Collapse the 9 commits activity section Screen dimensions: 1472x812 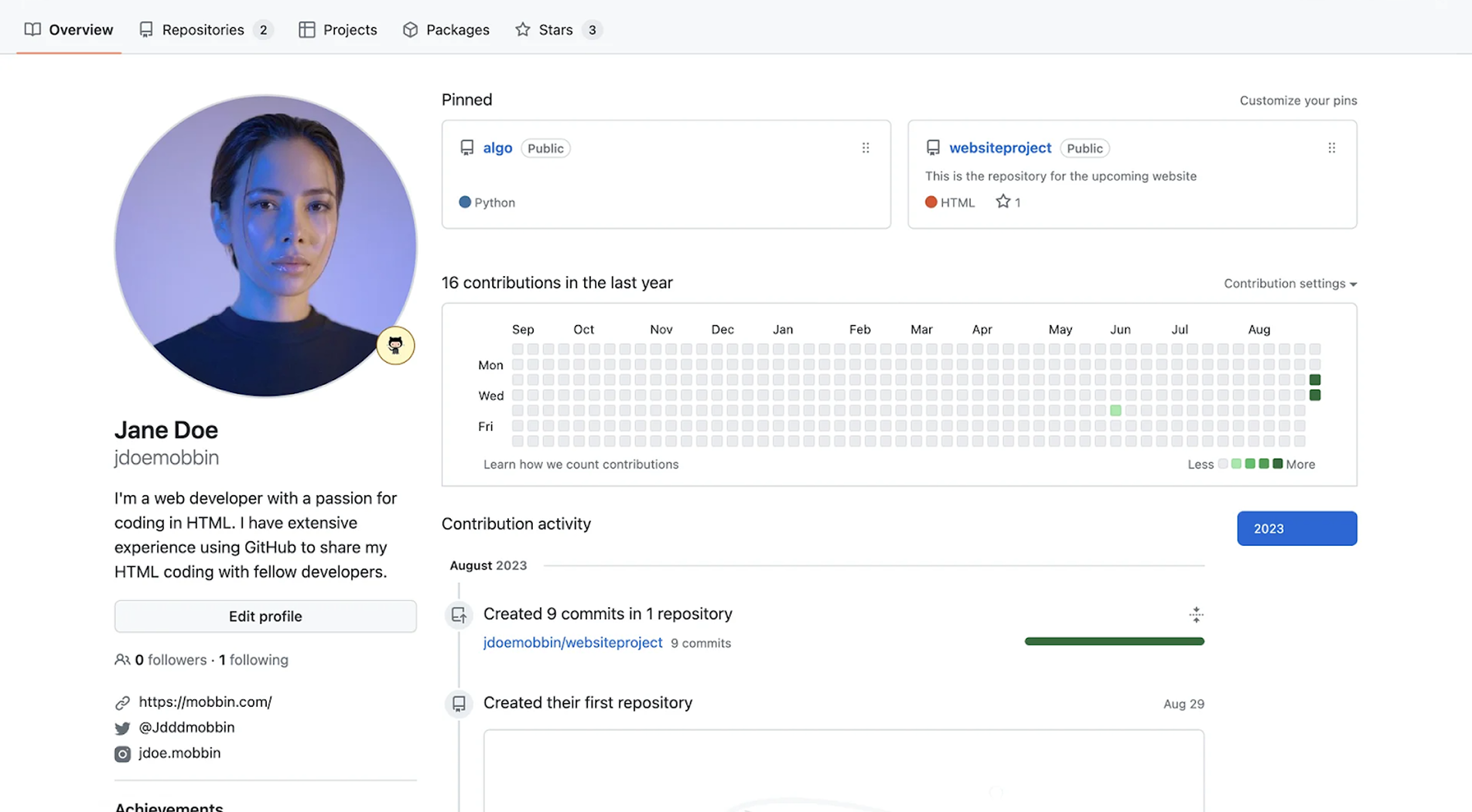(x=1196, y=615)
